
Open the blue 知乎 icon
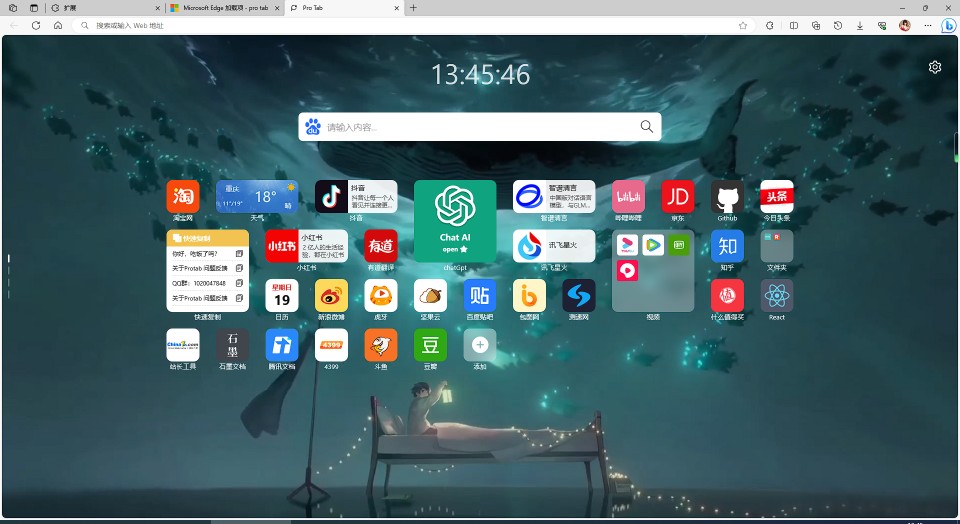[x=727, y=246]
